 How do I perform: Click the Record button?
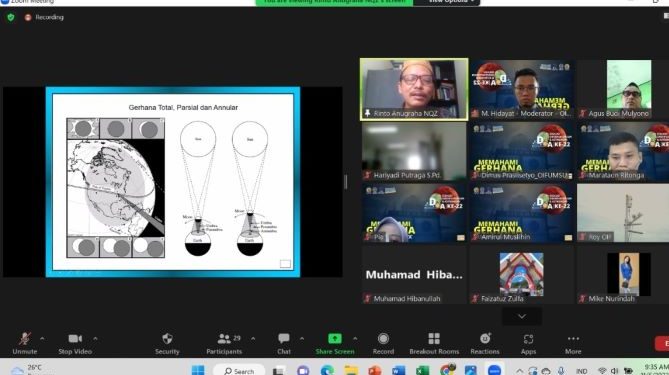coord(383,343)
